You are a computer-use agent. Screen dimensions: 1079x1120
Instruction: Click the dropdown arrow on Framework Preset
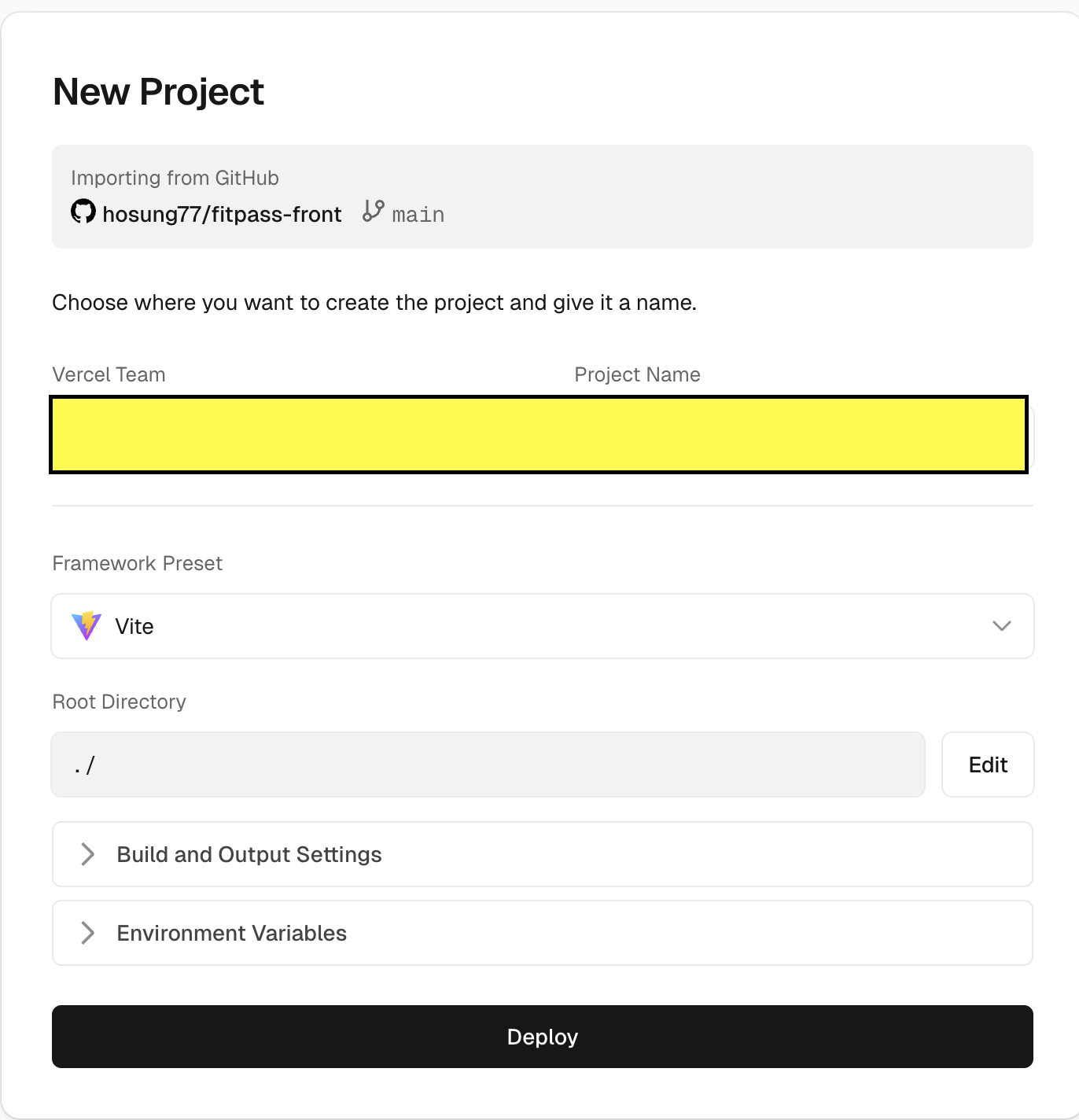click(1000, 626)
